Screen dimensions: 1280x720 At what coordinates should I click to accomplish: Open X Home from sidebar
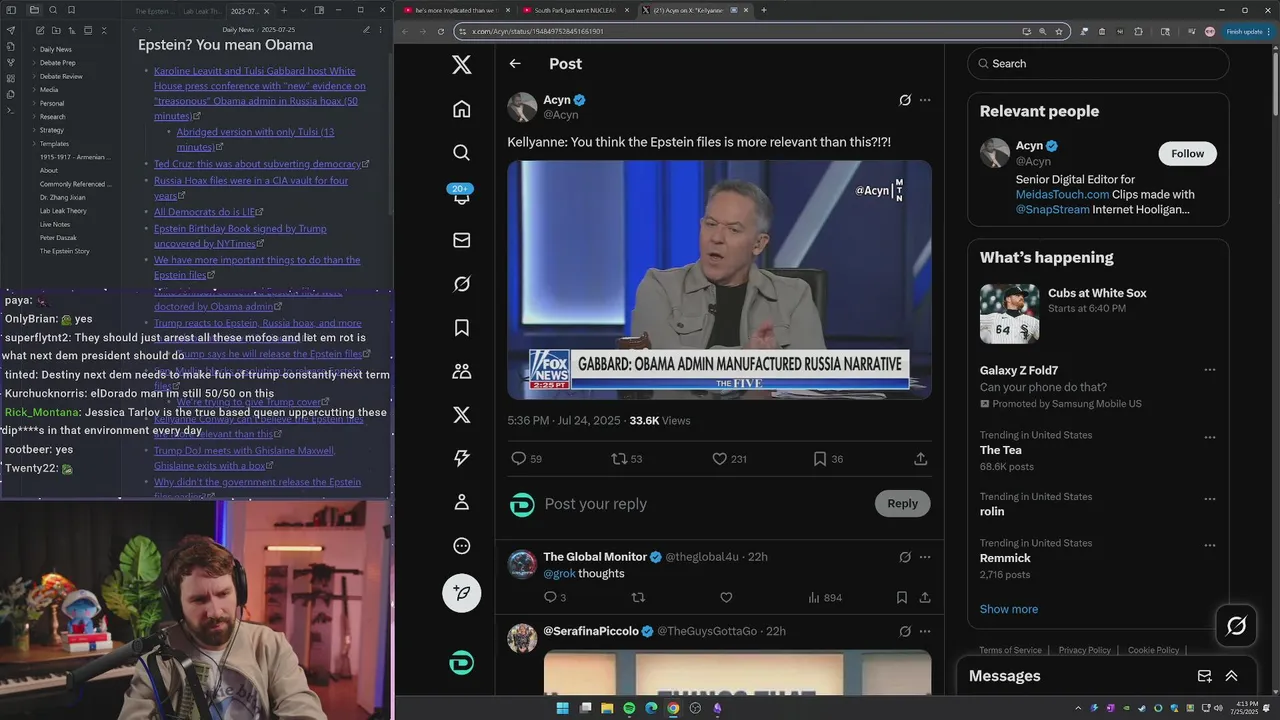click(461, 108)
